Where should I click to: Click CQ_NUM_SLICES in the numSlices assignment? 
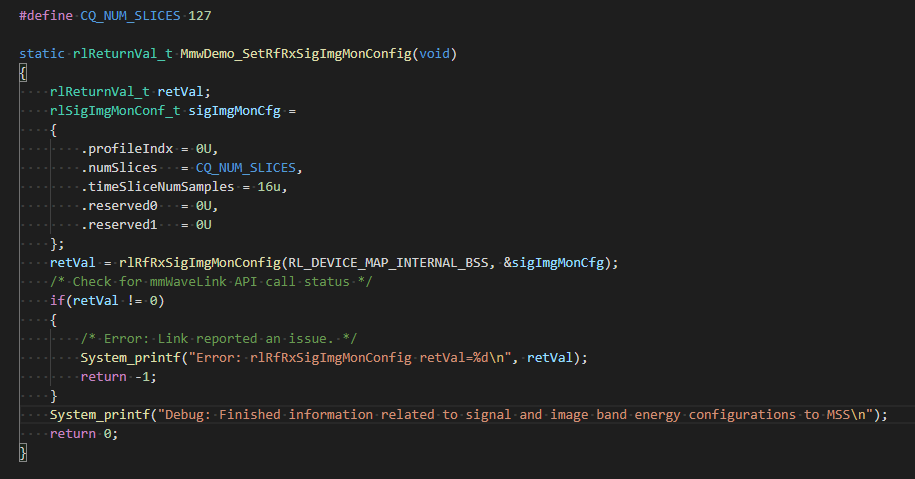point(246,168)
